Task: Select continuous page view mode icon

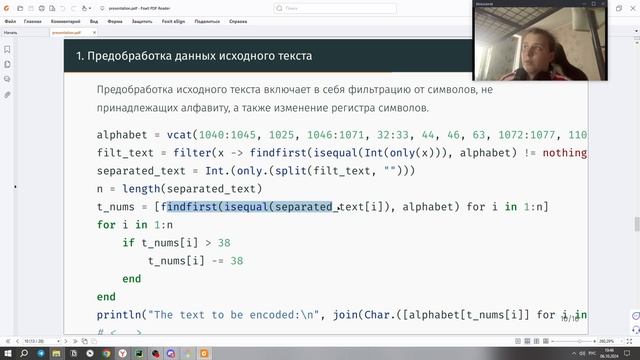Action: coord(527,341)
